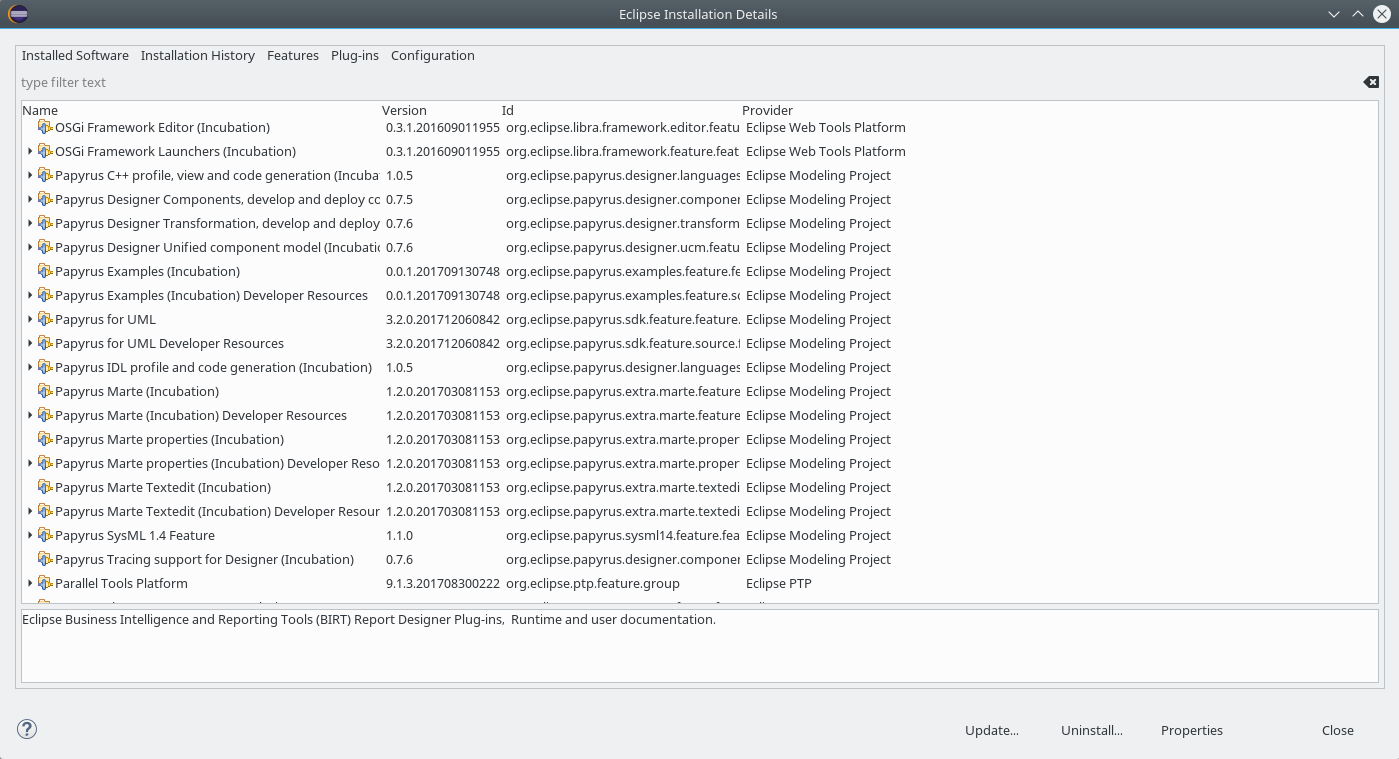Click the icon beside Papyrus Examples Developer Resources
Screen dimensions: 1399x759
click(x=45, y=295)
